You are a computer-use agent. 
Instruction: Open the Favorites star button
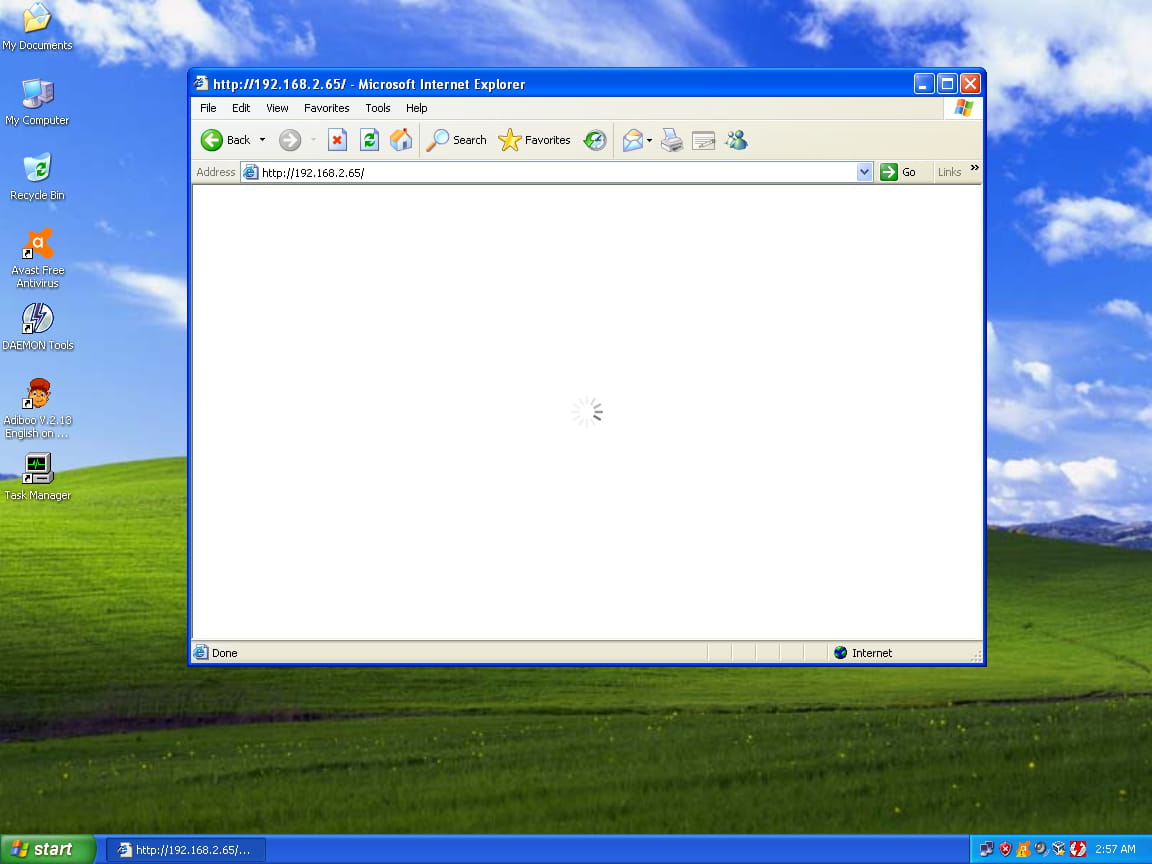[534, 140]
